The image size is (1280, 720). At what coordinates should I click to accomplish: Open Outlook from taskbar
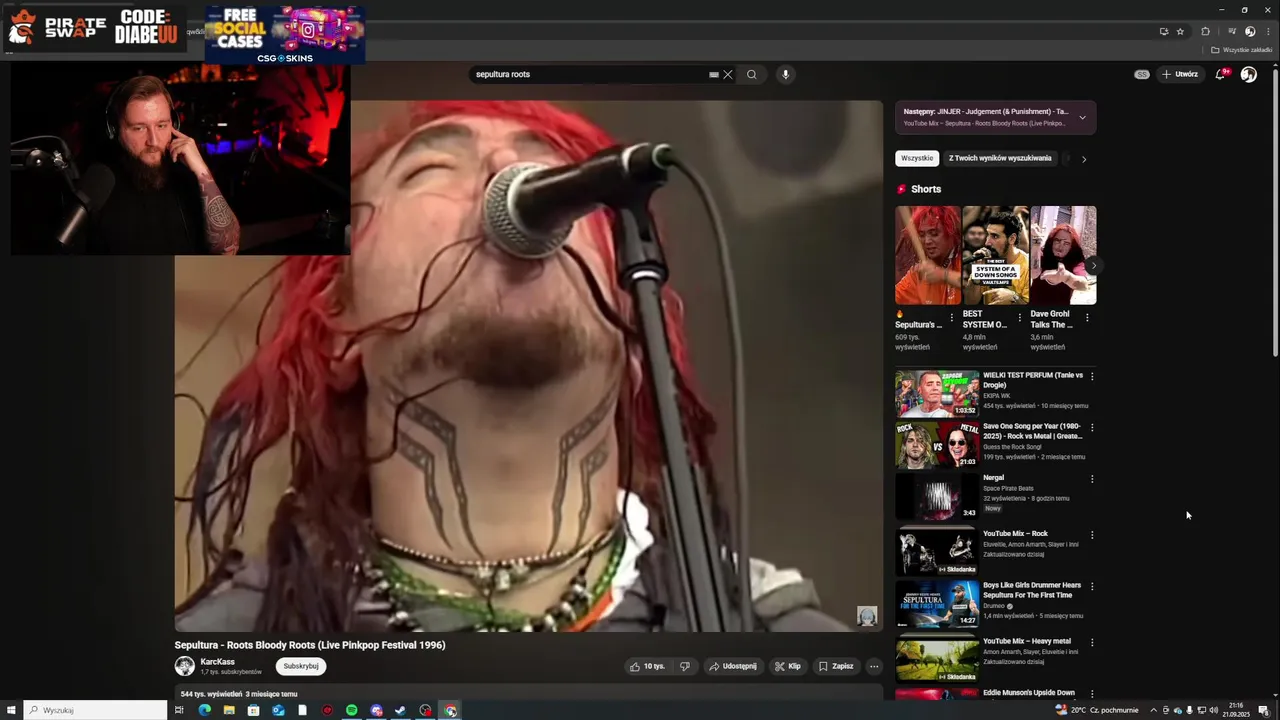[278, 710]
